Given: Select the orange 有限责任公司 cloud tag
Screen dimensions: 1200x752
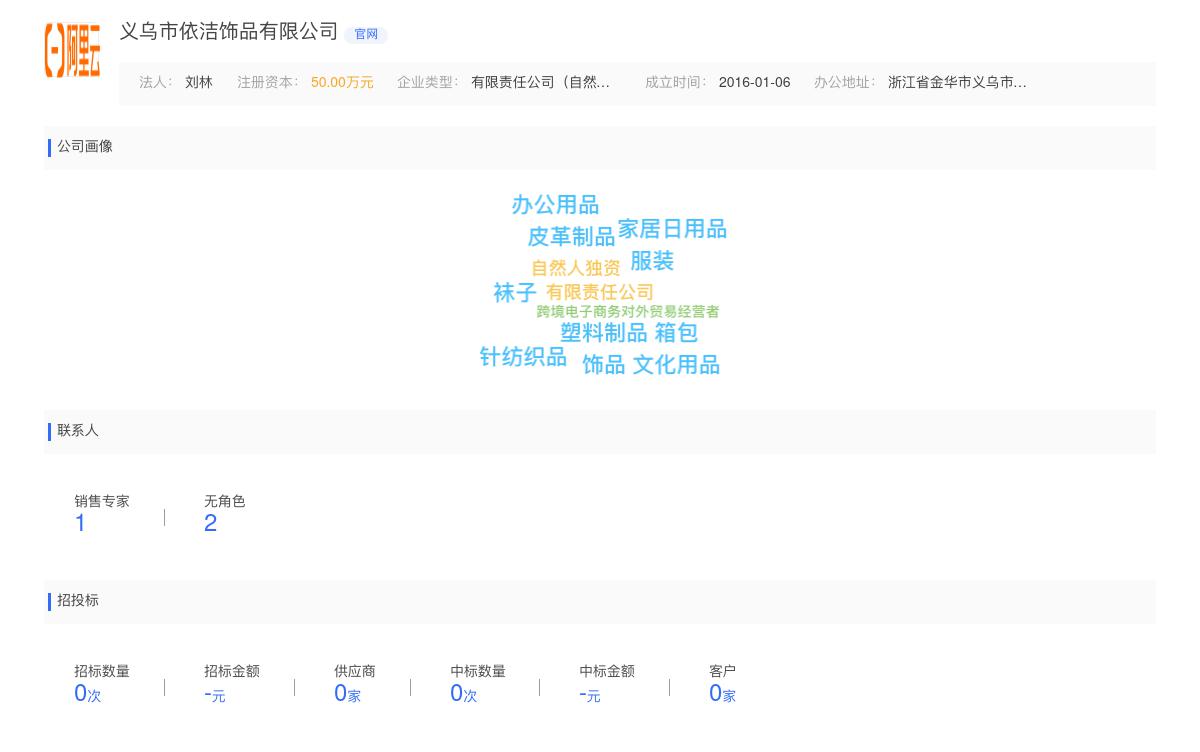Looking at the screenshot, I should (x=599, y=292).
